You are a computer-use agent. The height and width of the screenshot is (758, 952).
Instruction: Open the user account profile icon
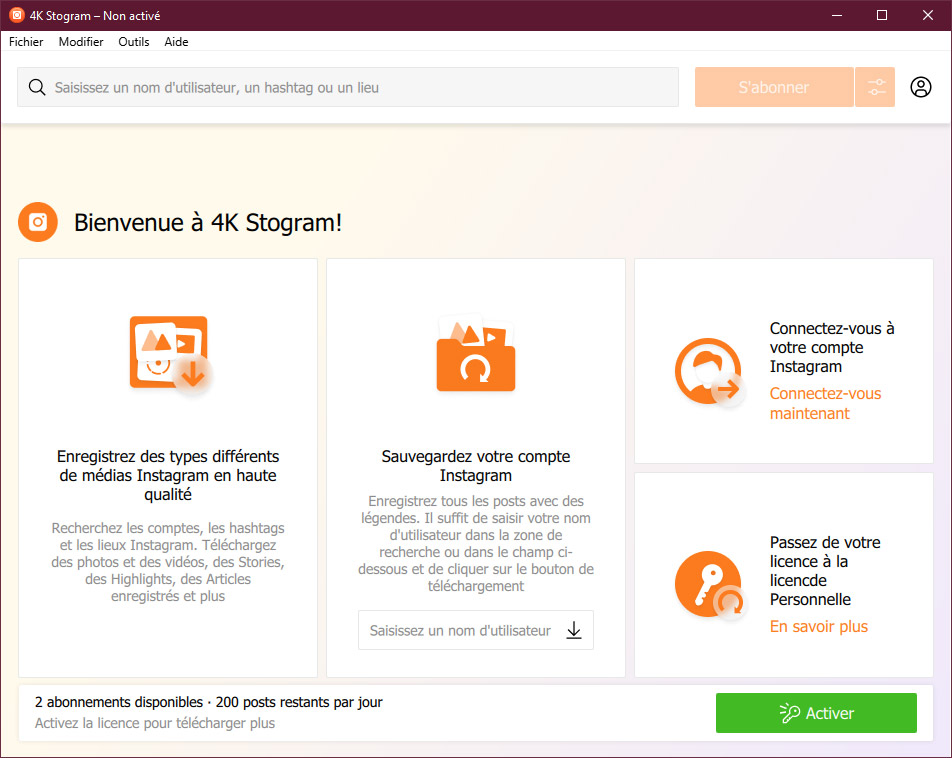(x=920, y=87)
